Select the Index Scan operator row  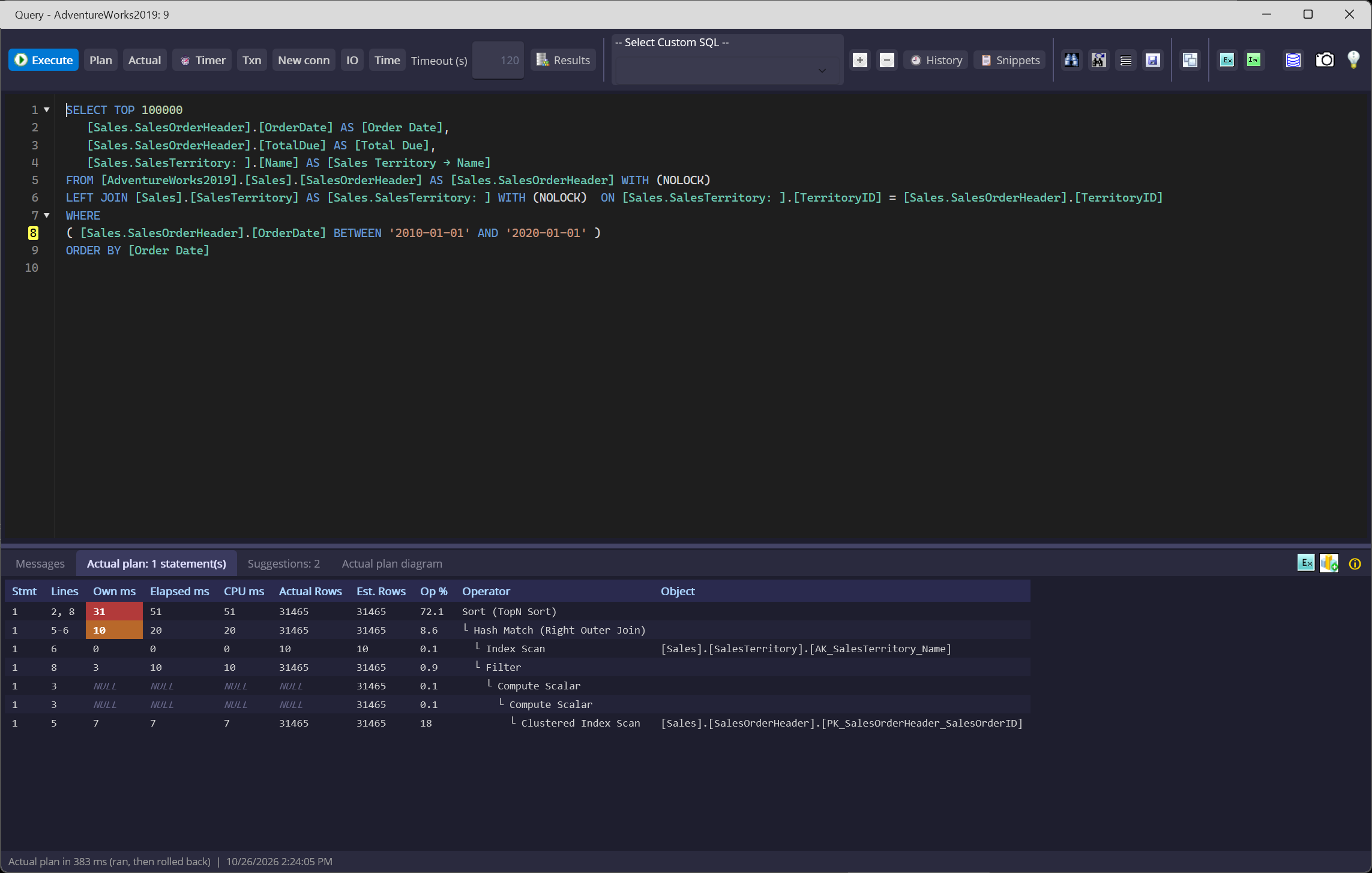click(x=517, y=649)
